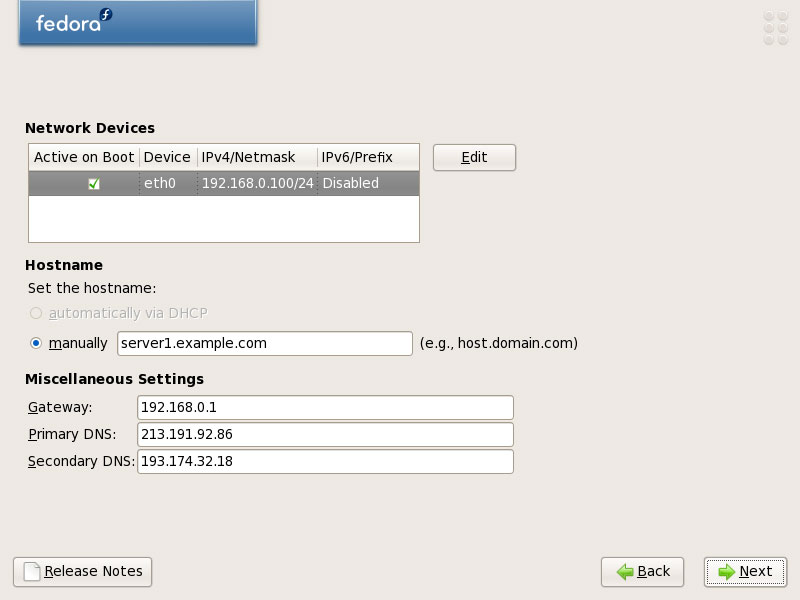Click the Edit button for network devices
Screen dimensions: 800x600
click(474, 157)
